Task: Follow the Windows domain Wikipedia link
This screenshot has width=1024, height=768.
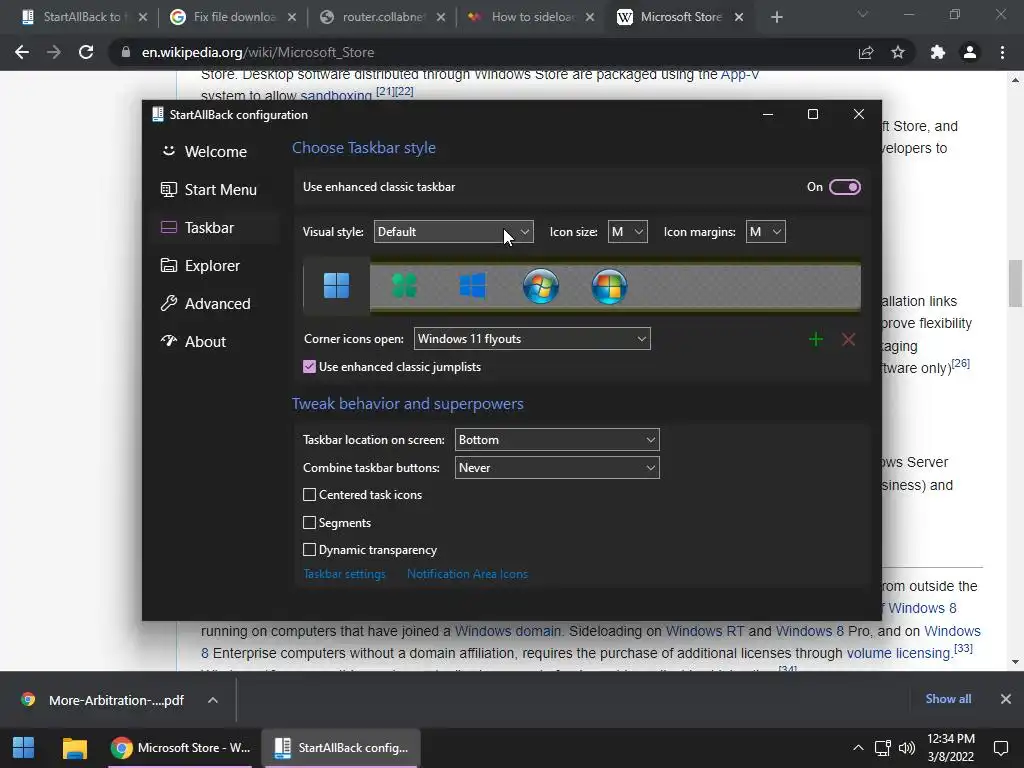Action: click(507, 631)
